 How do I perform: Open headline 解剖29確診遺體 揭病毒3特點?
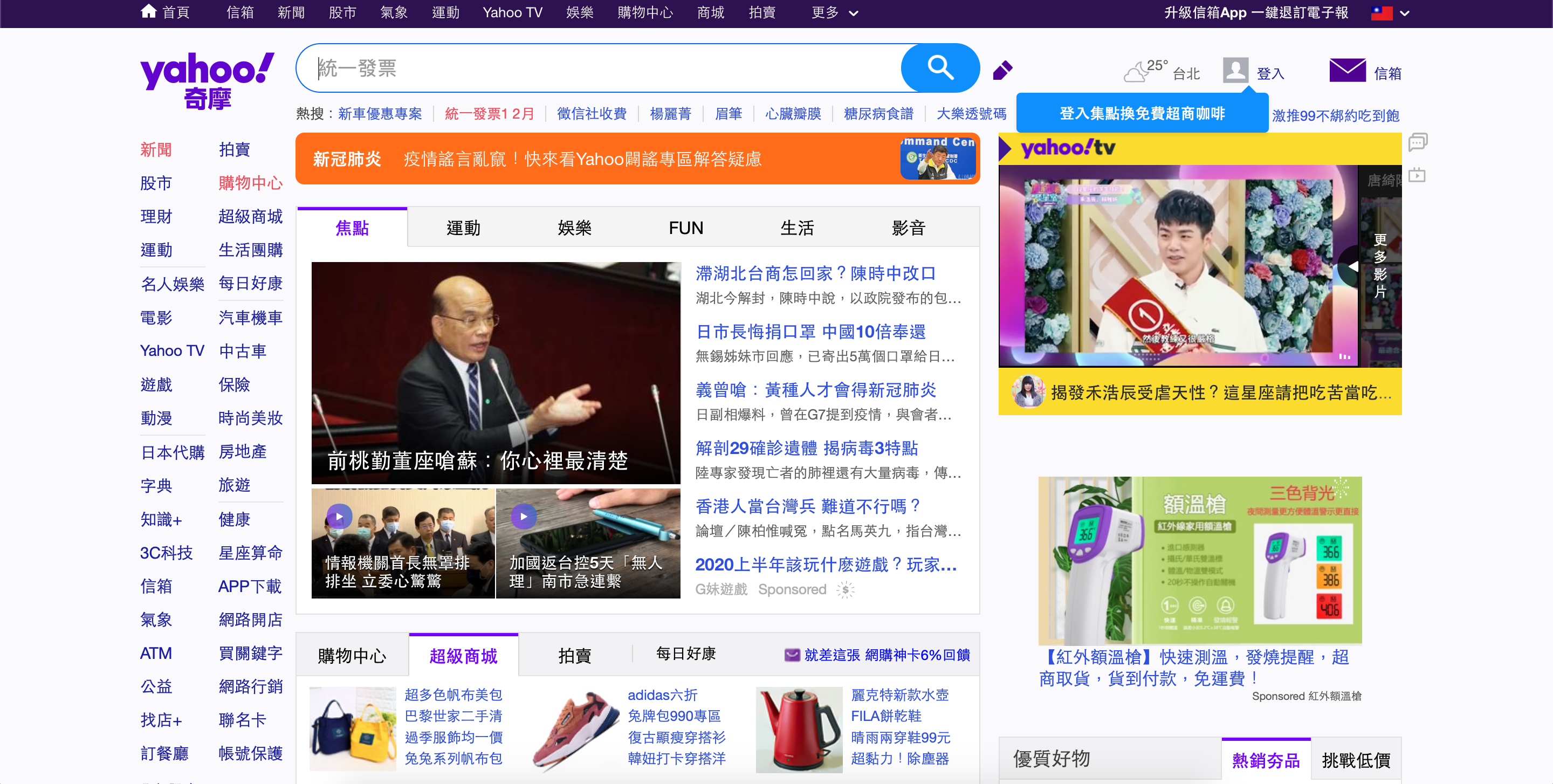807,448
